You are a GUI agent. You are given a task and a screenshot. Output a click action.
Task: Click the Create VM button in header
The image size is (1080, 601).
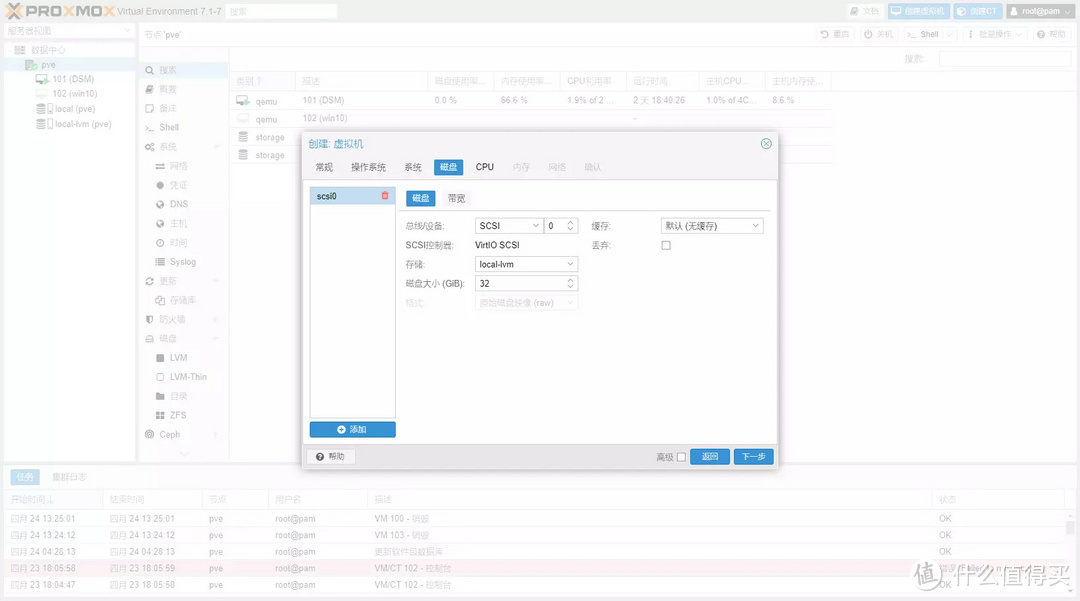tap(919, 11)
